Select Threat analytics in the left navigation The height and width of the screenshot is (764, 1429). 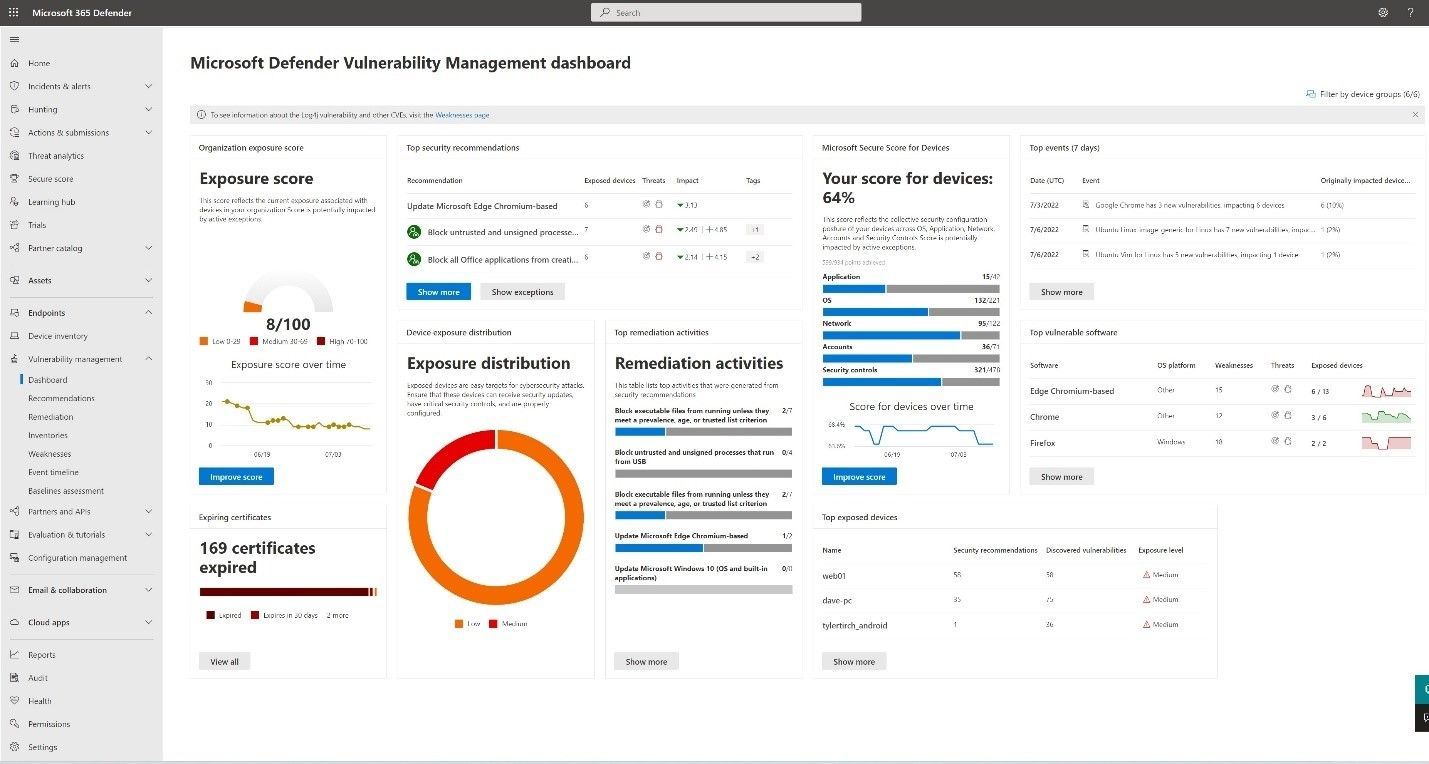[x=58, y=155]
